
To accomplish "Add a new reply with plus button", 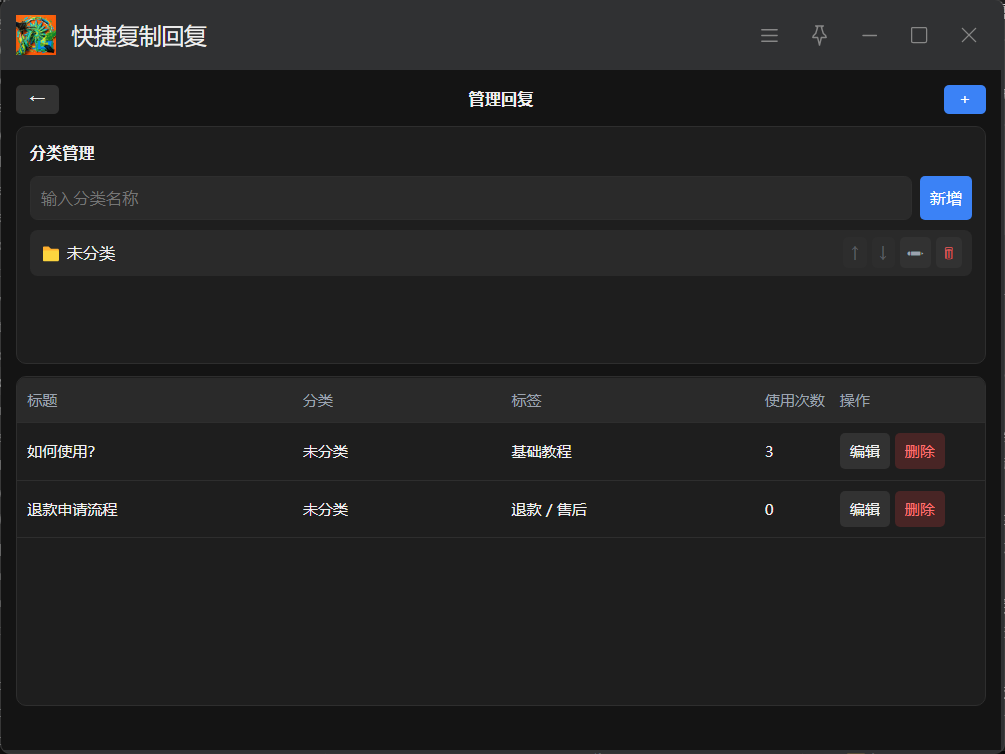I will point(964,99).
